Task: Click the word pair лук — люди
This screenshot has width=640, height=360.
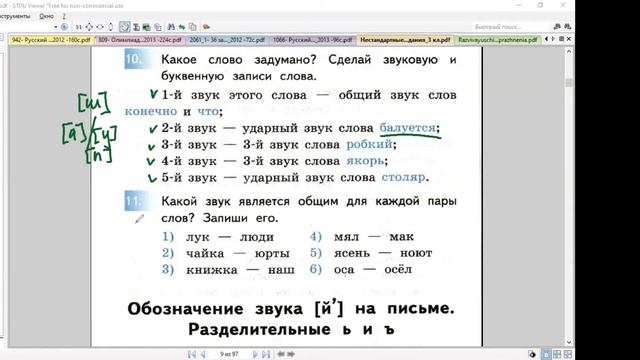Action: [x=230, y=237]
